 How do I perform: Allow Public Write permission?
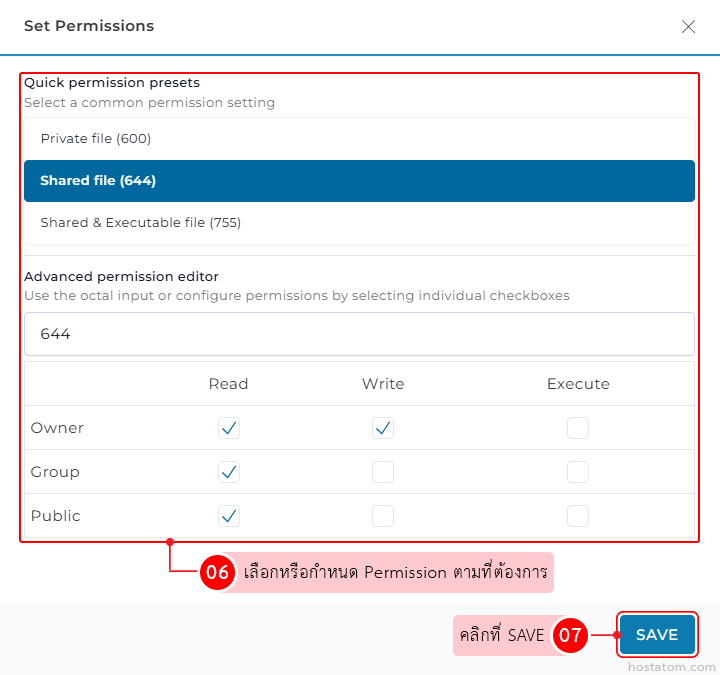[383, 516]
